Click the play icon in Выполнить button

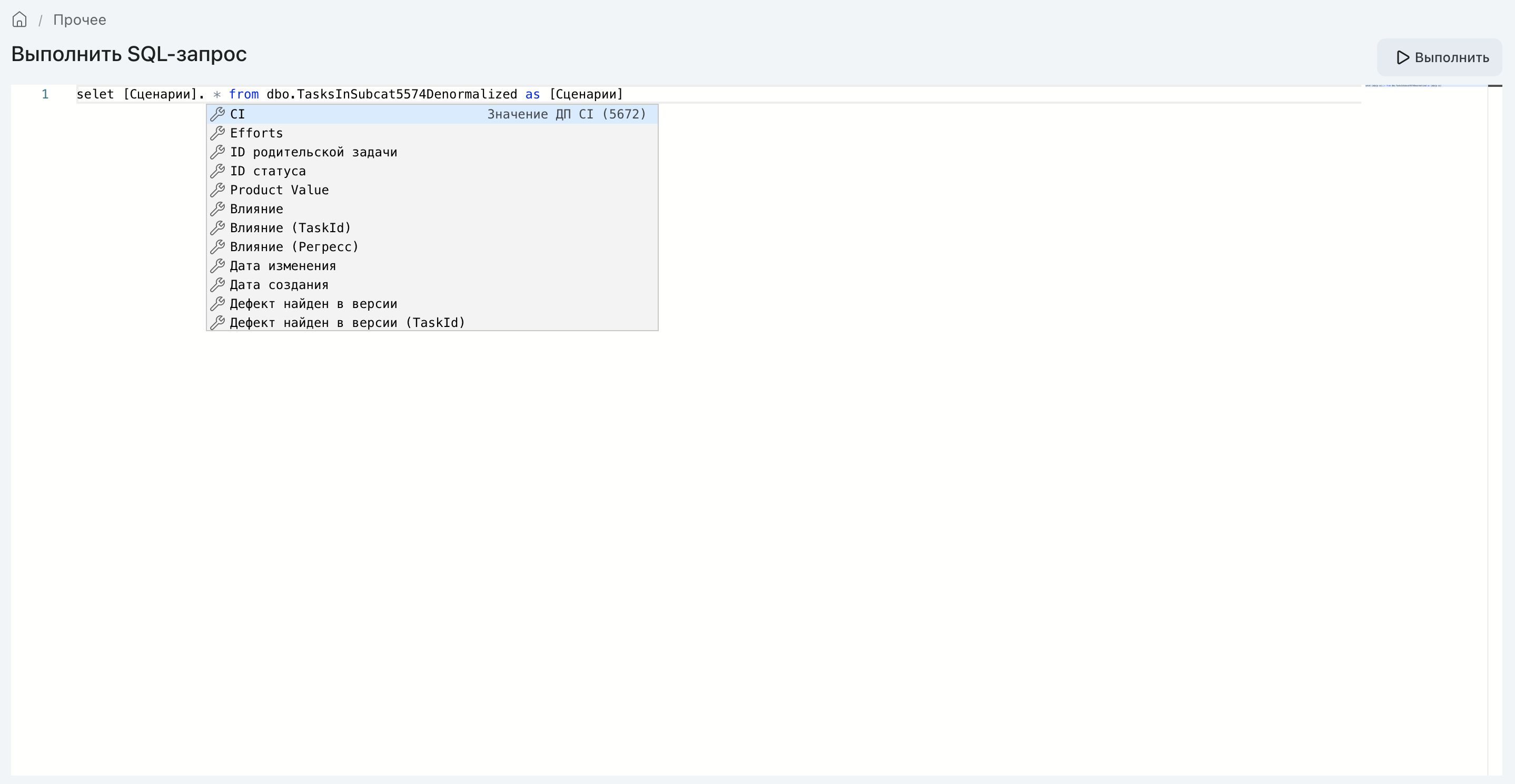pos(1403,57)
